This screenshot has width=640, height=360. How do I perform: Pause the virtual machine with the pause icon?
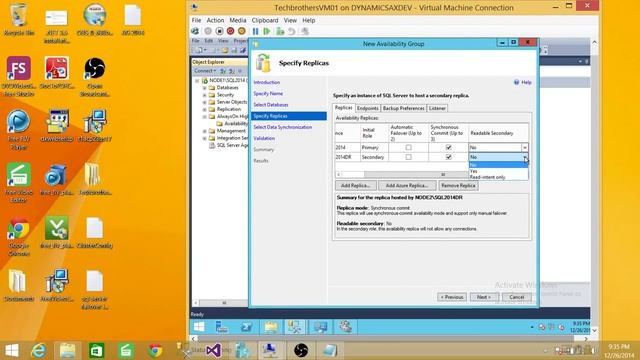pyautogui.click(x=256, y=31)
